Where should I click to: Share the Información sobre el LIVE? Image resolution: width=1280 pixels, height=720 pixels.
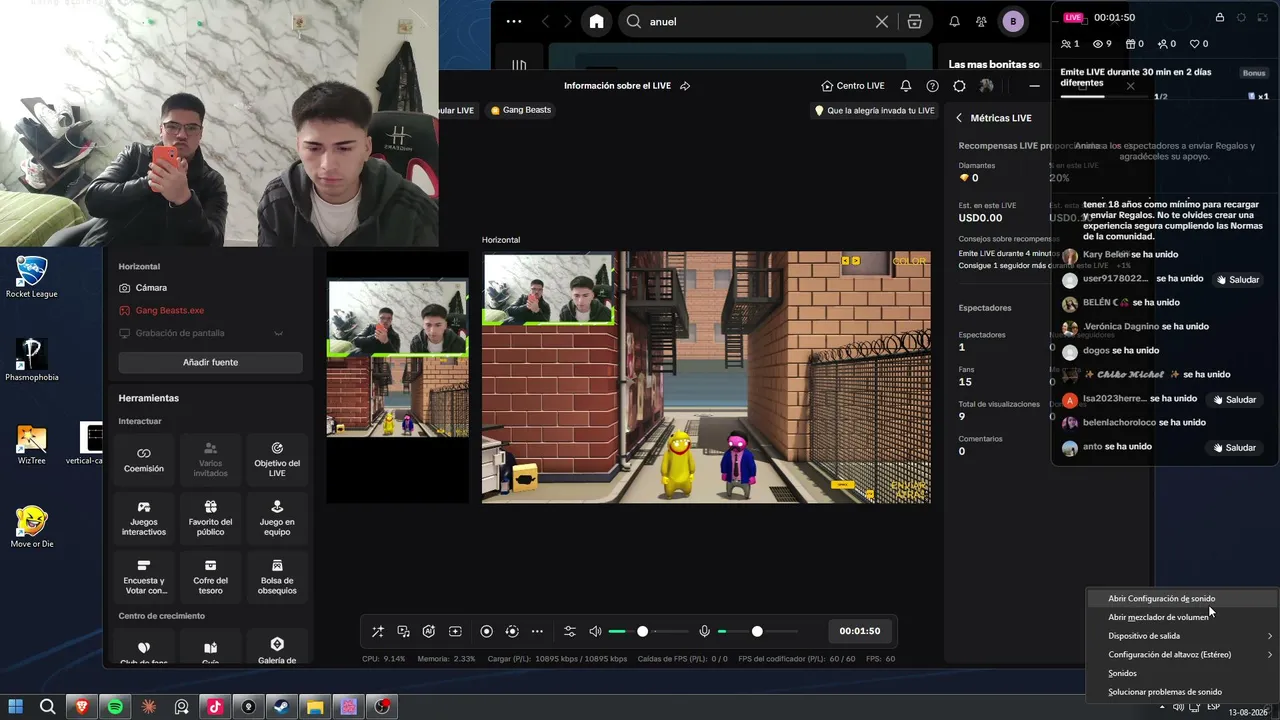(685, 86)
